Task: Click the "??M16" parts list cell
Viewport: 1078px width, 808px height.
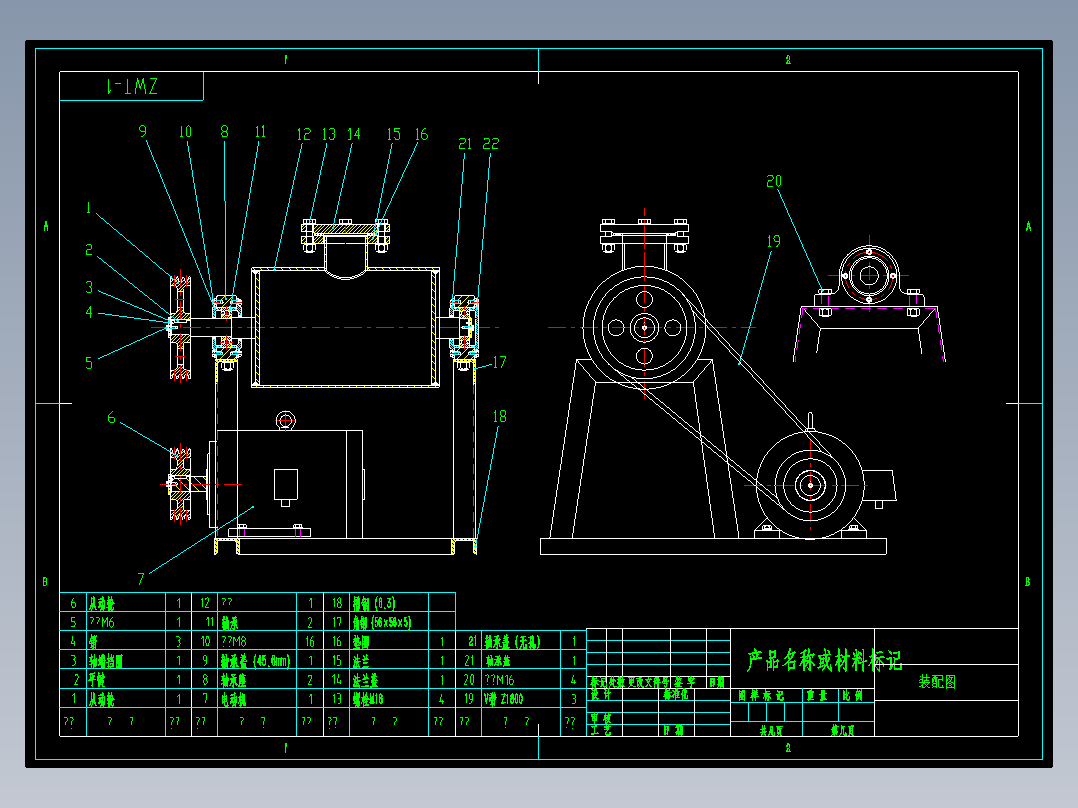Action: [x=499, y=679]
